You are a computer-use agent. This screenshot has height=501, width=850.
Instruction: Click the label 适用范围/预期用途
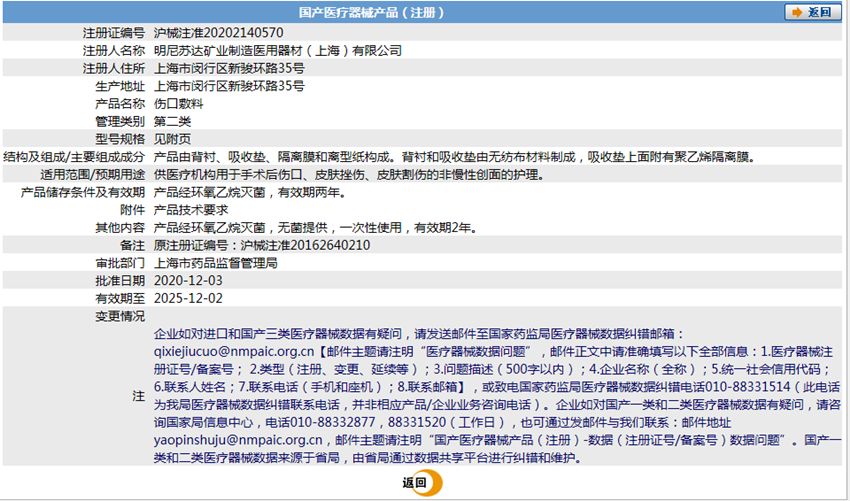(93, 175)
